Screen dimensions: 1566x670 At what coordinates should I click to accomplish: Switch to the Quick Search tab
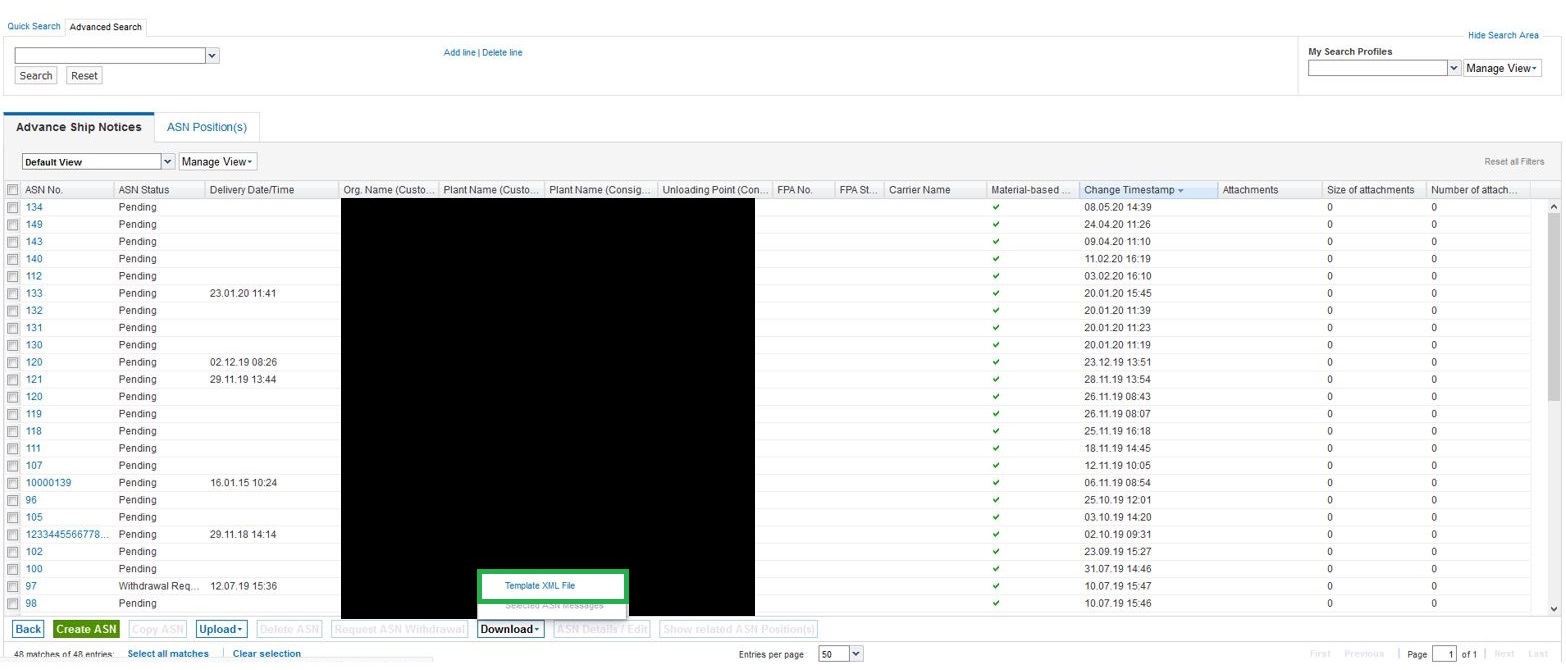pyautogui.click(x=34, y=26)
